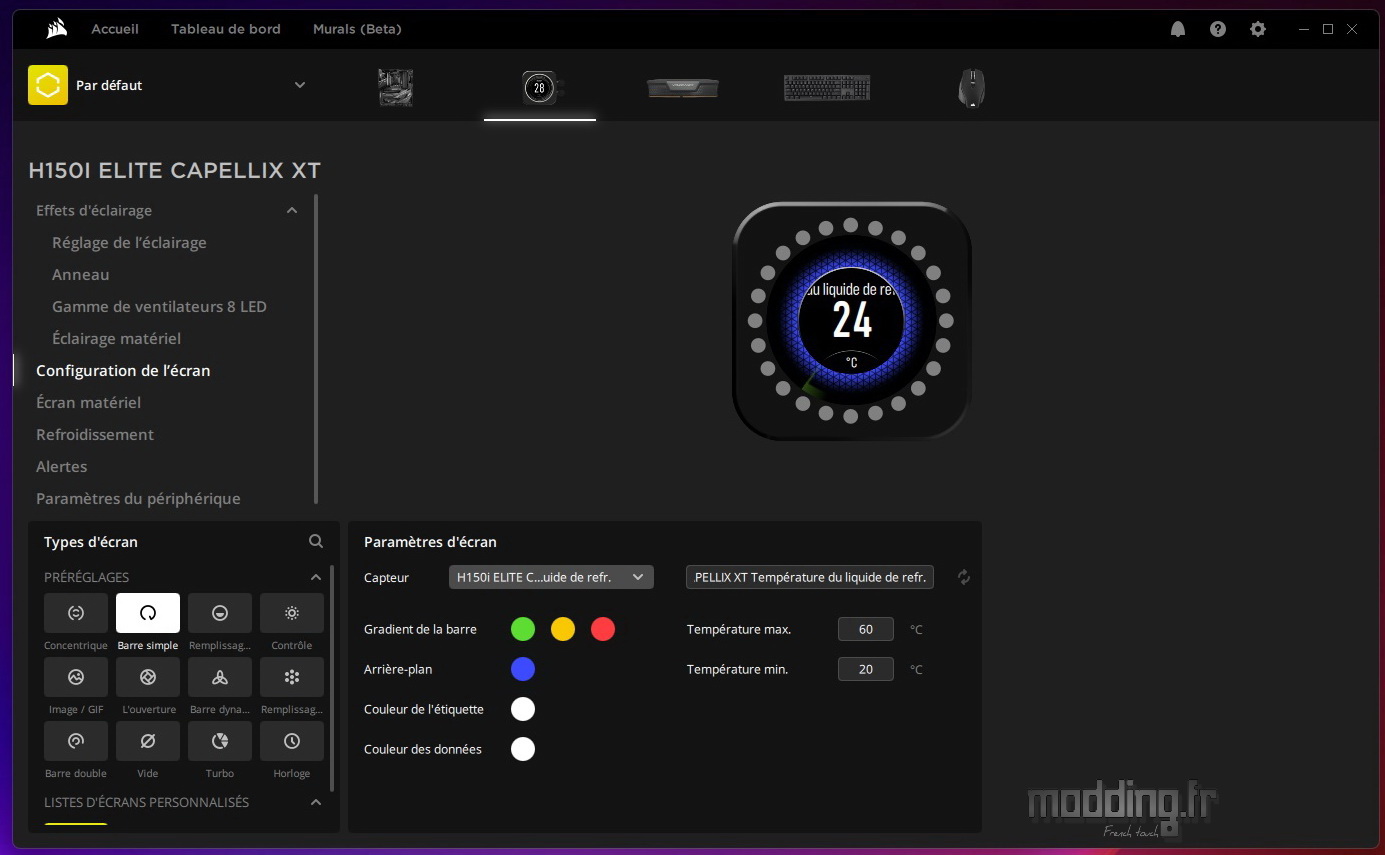Change the yellow bar gradient color

[x=563, y=629]
